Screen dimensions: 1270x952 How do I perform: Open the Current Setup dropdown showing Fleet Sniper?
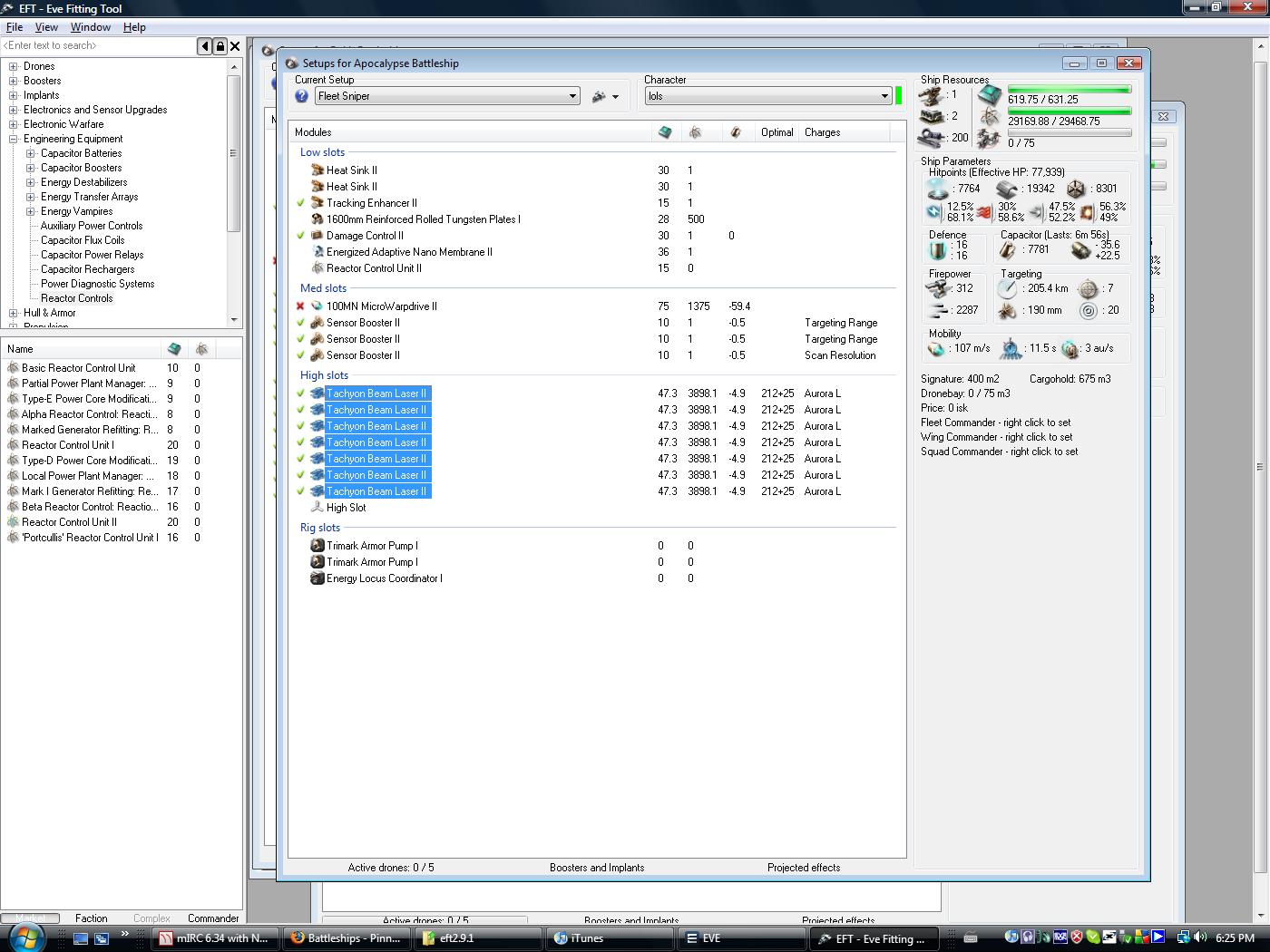pyautogui.click(x=447, y=96)
